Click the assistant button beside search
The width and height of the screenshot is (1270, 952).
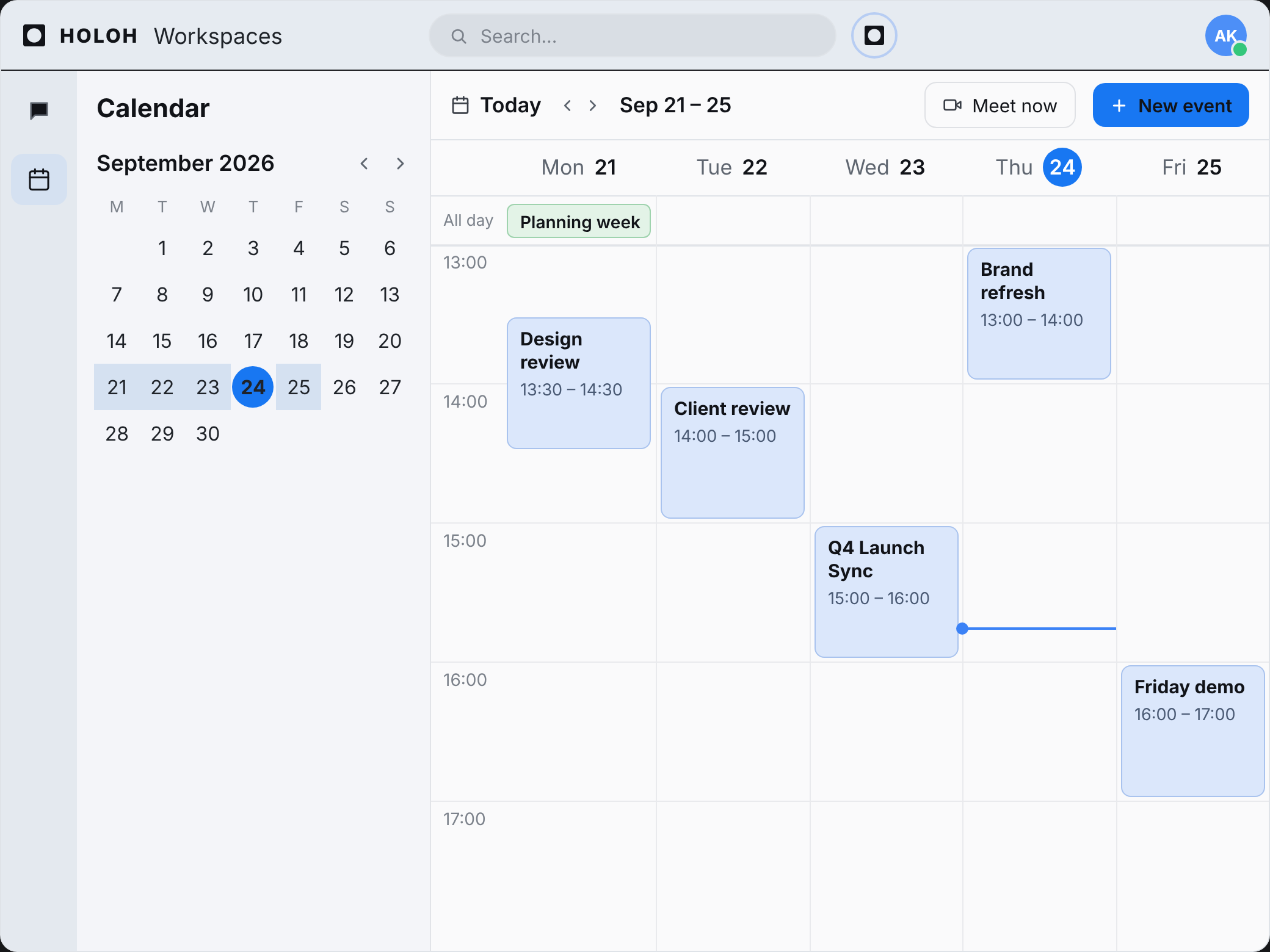point(874,35)
